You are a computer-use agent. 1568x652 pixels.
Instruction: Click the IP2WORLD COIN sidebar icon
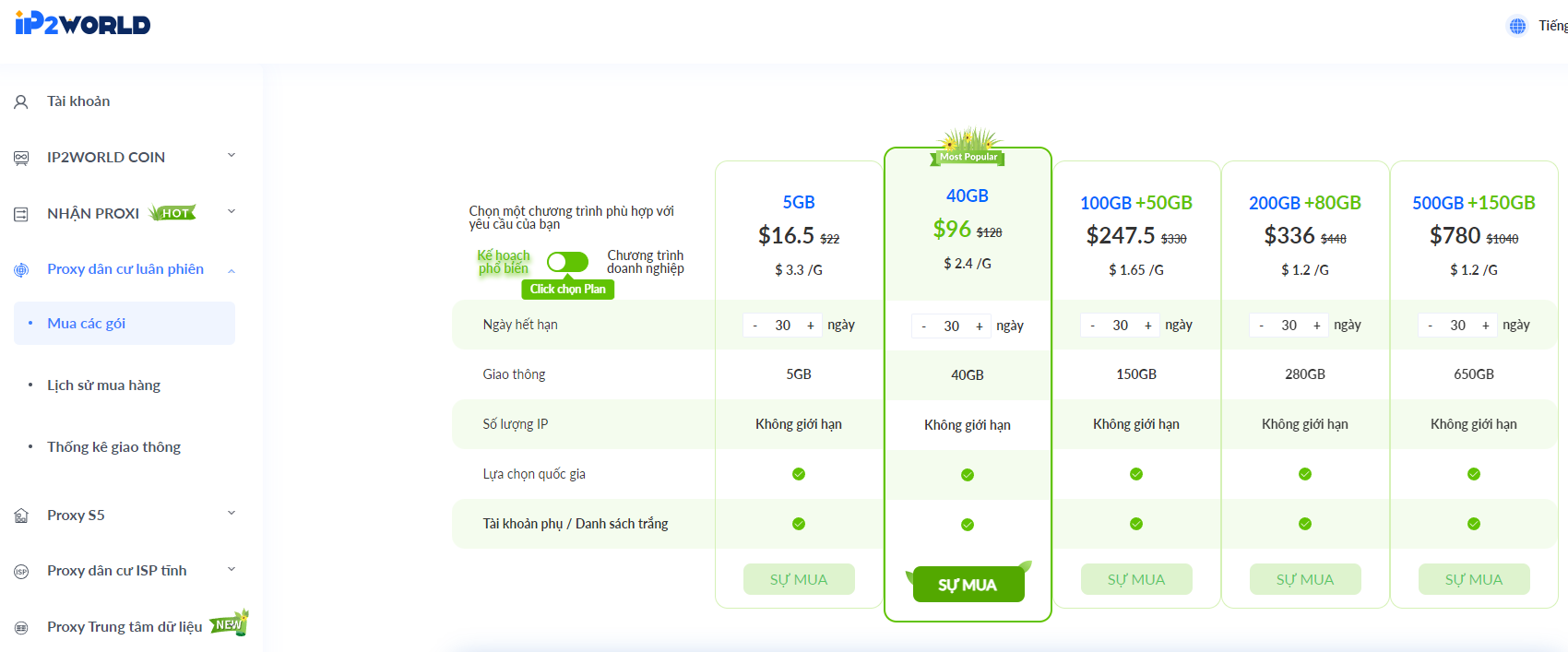[21, 158]
